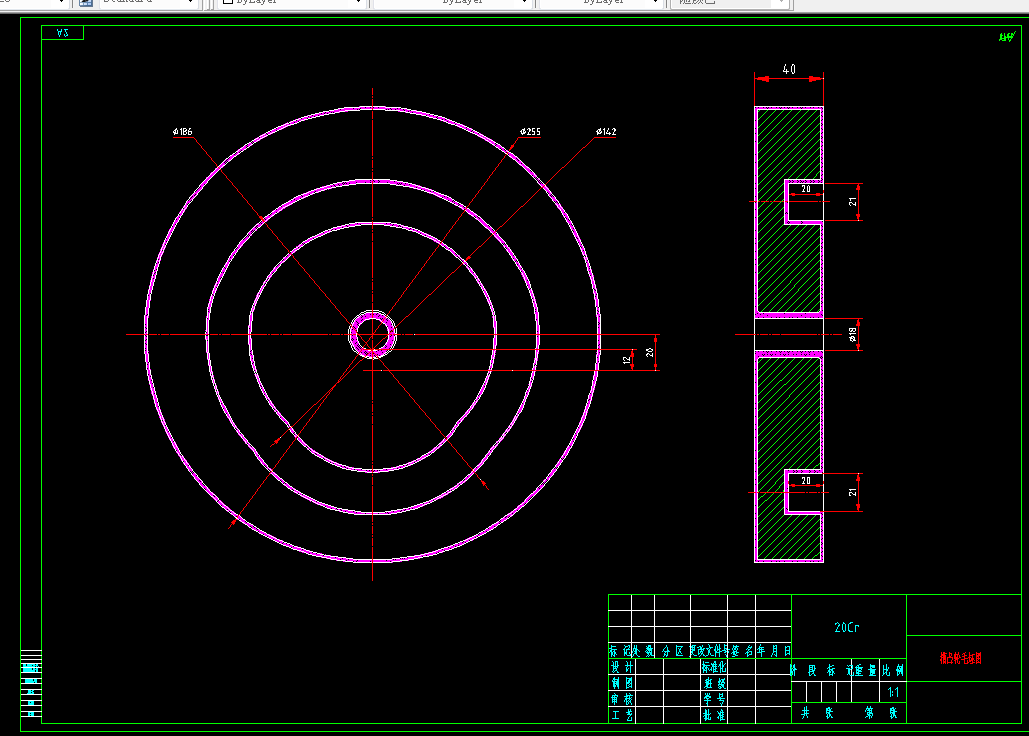Select the 批准 cell in title block
Viewport: 1029px width, 736px height.
tap(713, 715)
